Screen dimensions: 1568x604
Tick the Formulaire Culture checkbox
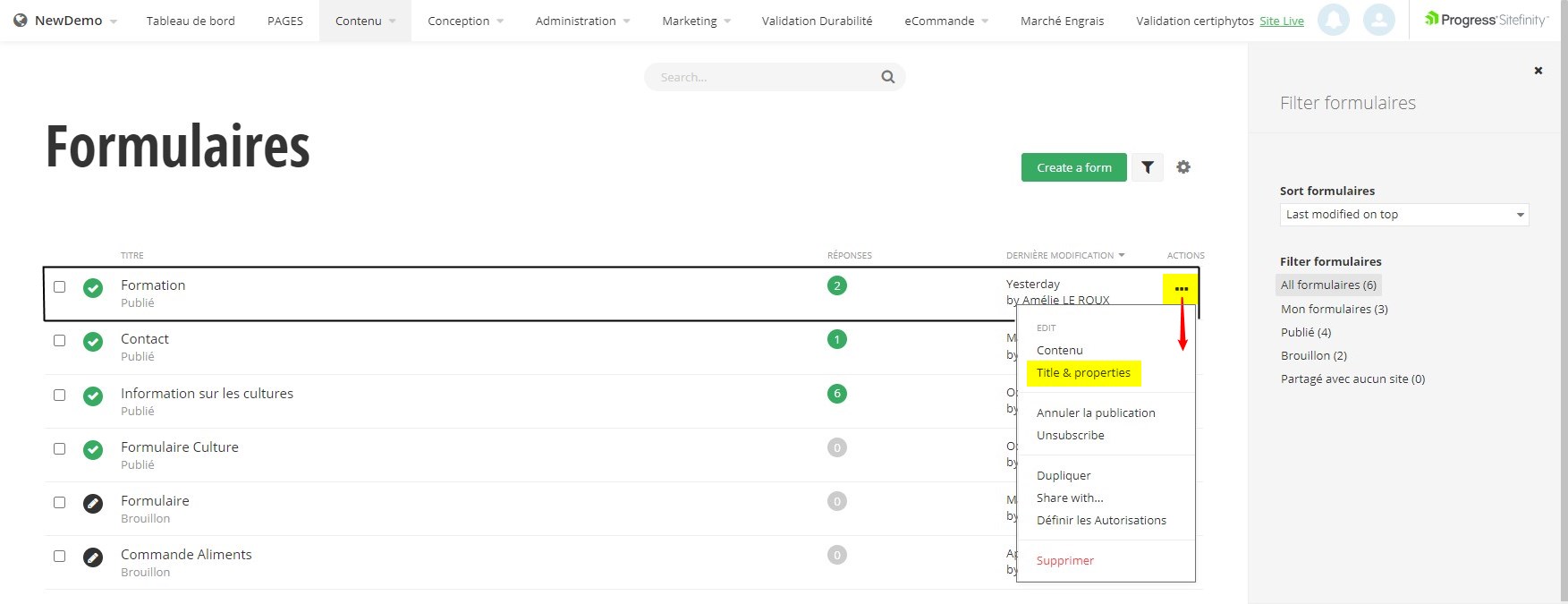[60, 448]
